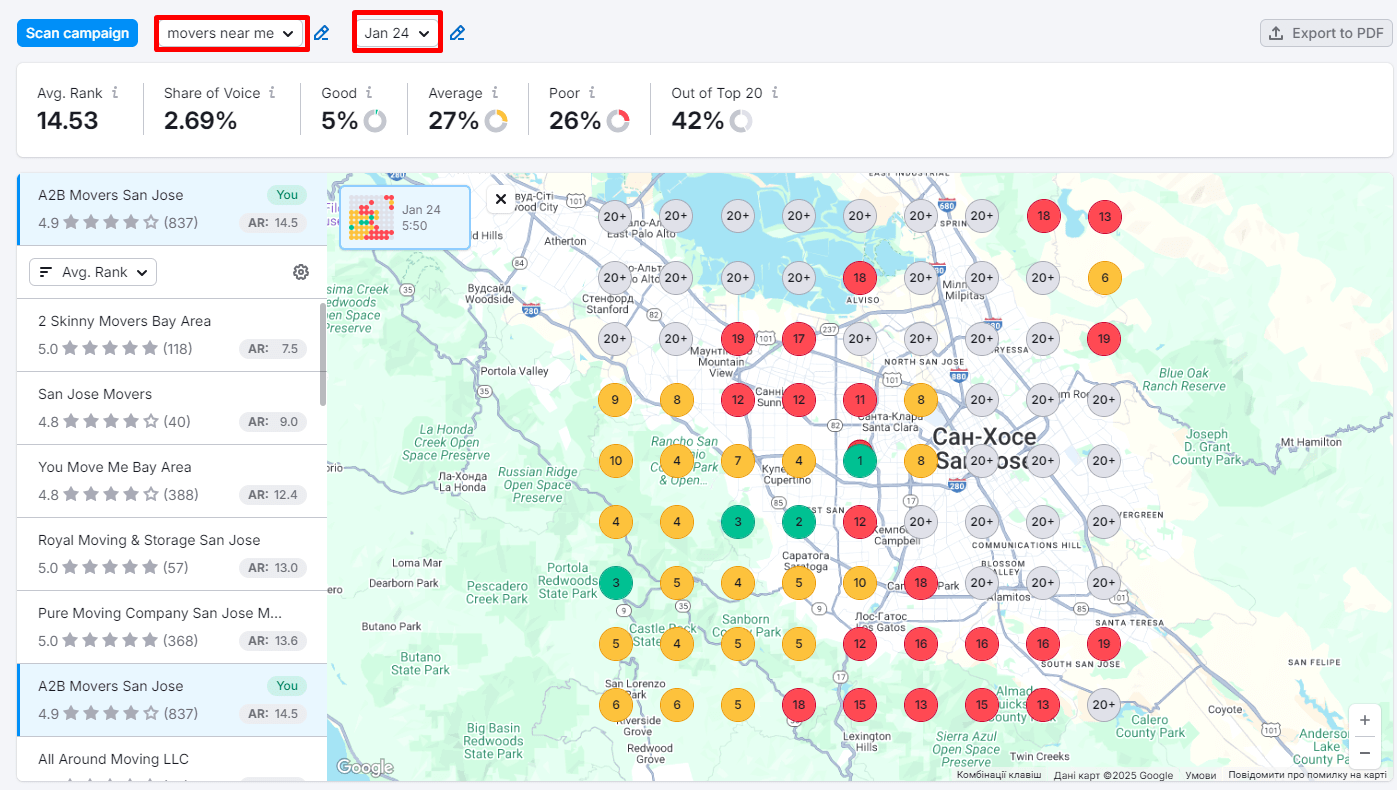Select the red rank 11 map pin
Viewport: 1397px width, 790px height.
(x=859, y=400)
